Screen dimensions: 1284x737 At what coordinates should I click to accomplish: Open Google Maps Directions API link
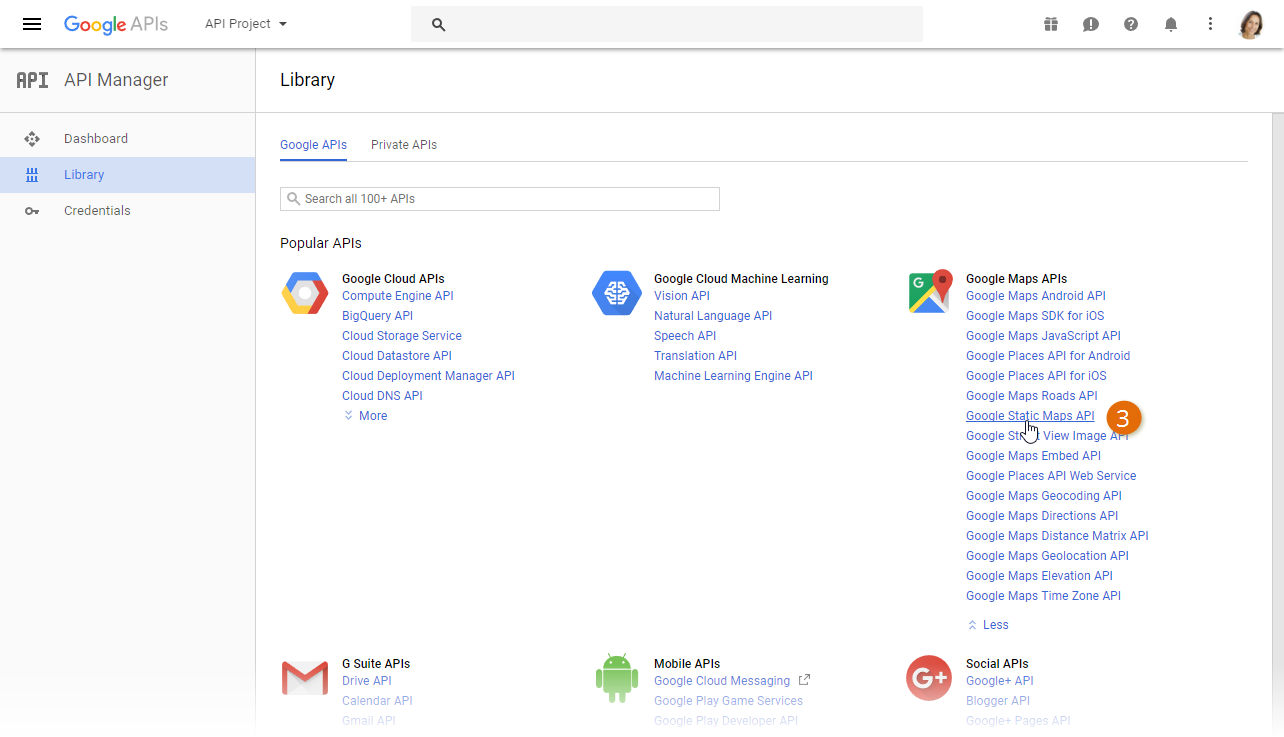pos(1042,516)
